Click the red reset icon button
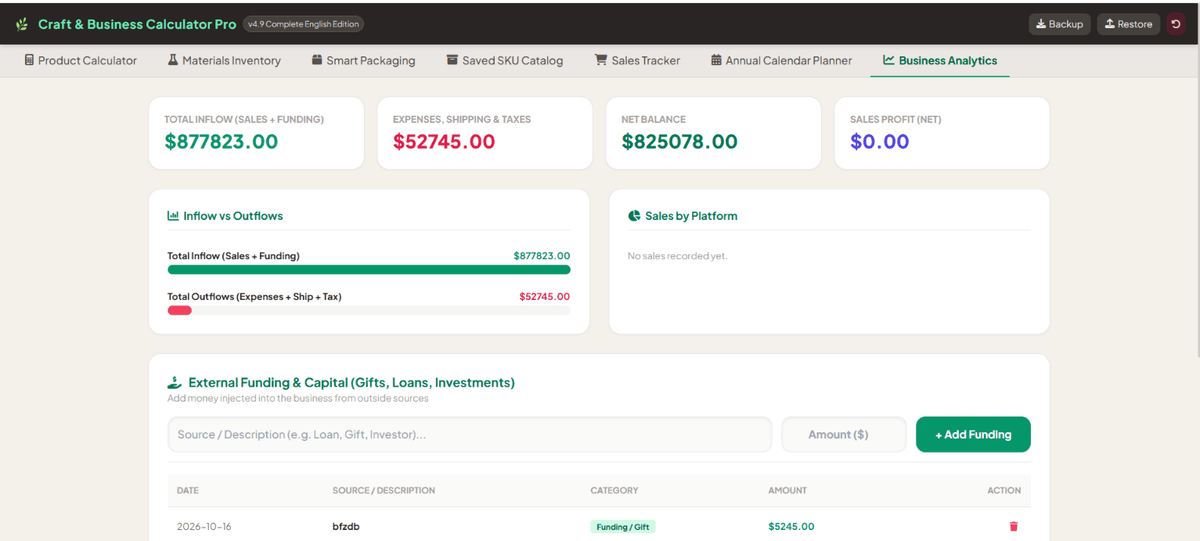The width and height of the screenshot is (1200, 541). (x=1176, y=24)
